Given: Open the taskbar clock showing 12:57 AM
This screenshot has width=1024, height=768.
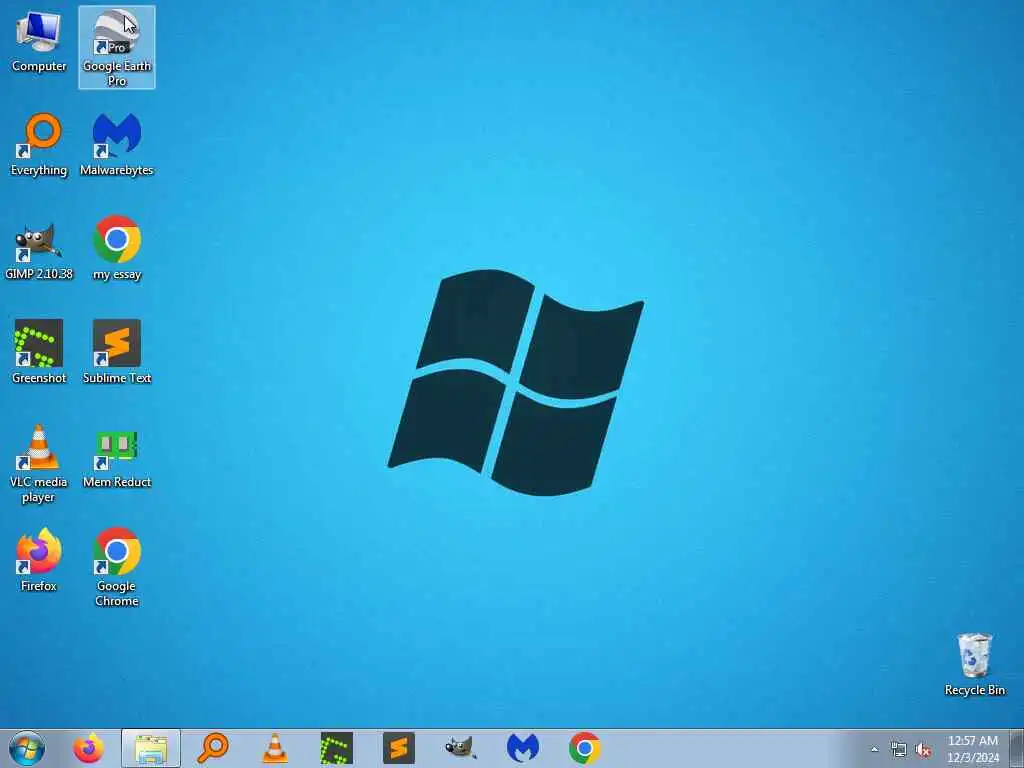Looking at the screenshot, I should coord(973,749).
